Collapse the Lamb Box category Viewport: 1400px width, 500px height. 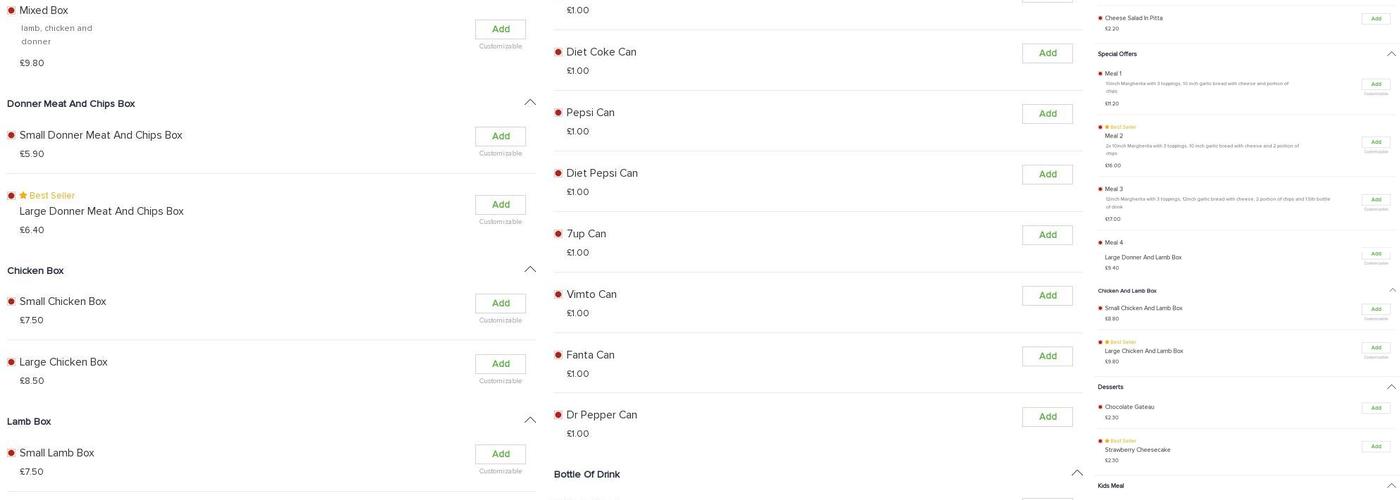(x=530, y=421)
